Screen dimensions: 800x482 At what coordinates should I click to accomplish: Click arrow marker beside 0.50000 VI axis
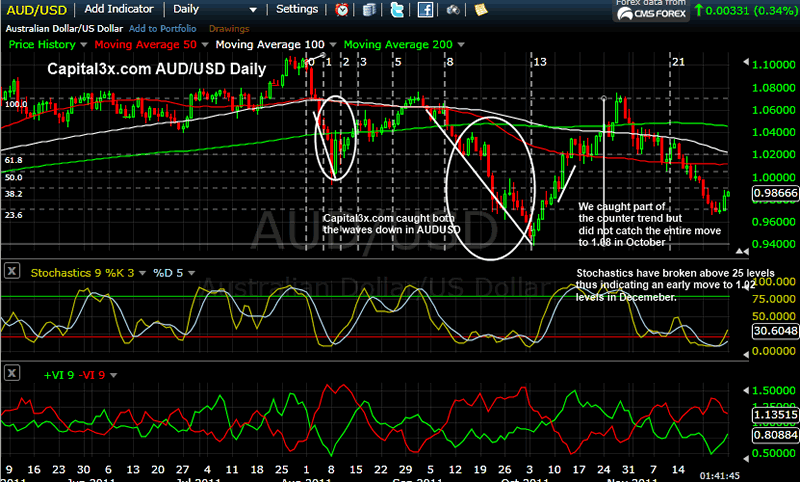point(746,459)
